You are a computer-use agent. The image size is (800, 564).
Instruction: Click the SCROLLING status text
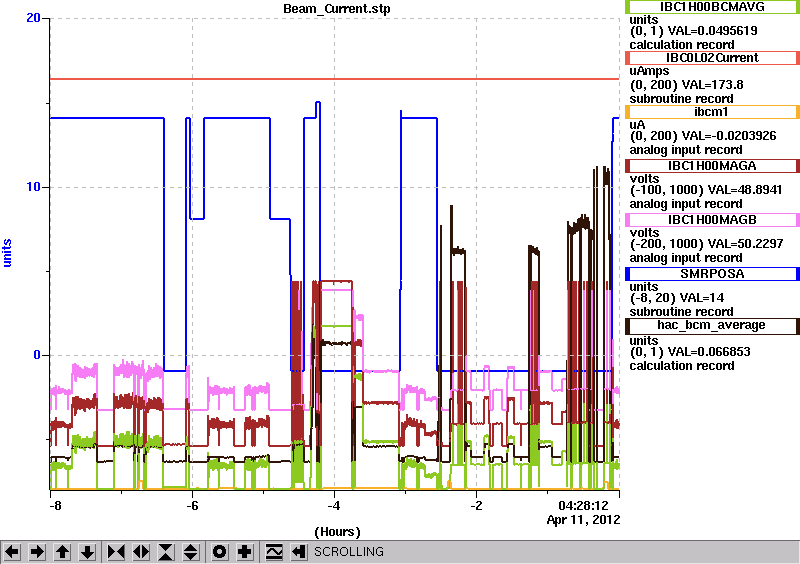[348, 552]
